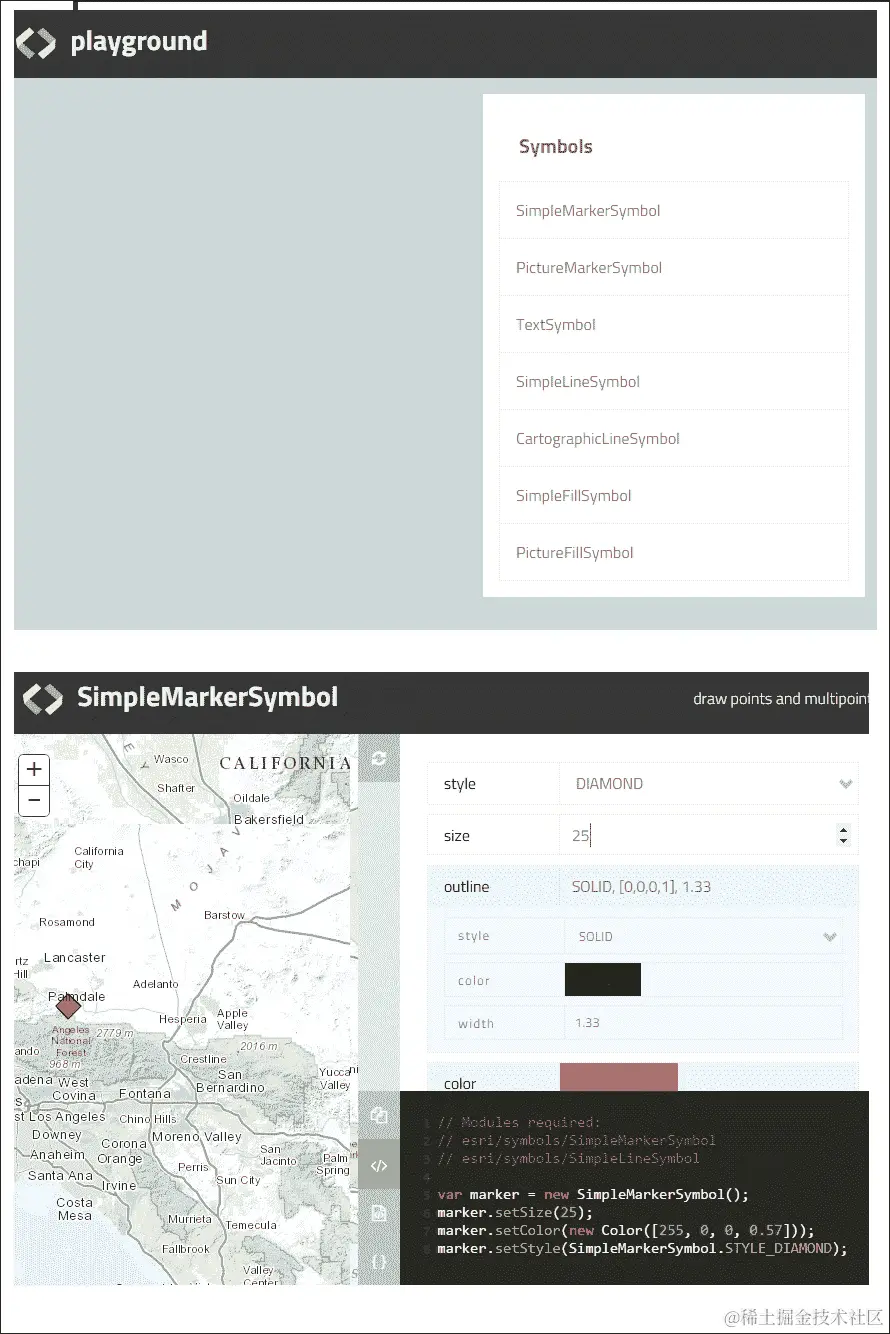
Task: Open the JSON braces {} panel icon
Action: [x=379, y=1261]
